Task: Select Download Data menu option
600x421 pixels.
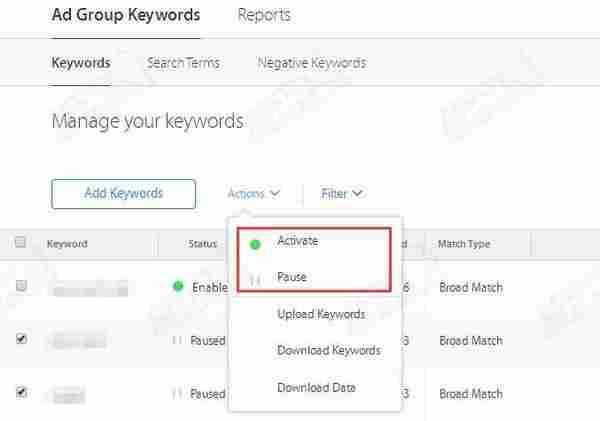Action: pyautogui.click(x=315, y=388)
